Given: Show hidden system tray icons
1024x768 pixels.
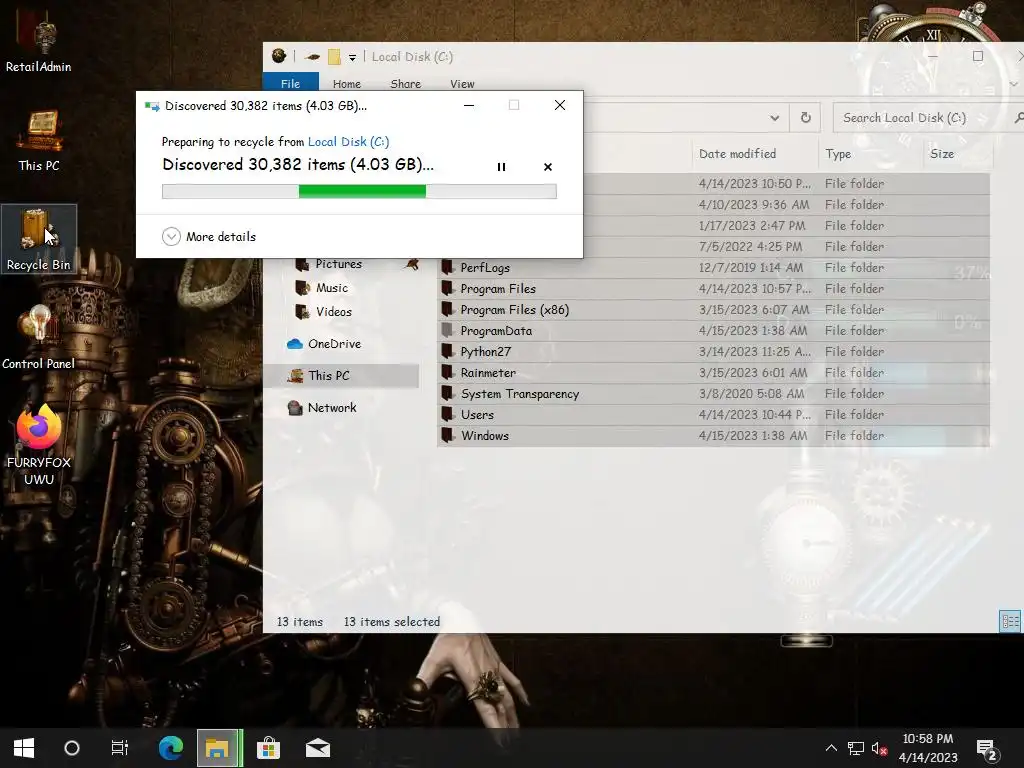Looking at the screenshot, I should coord(831,748).
